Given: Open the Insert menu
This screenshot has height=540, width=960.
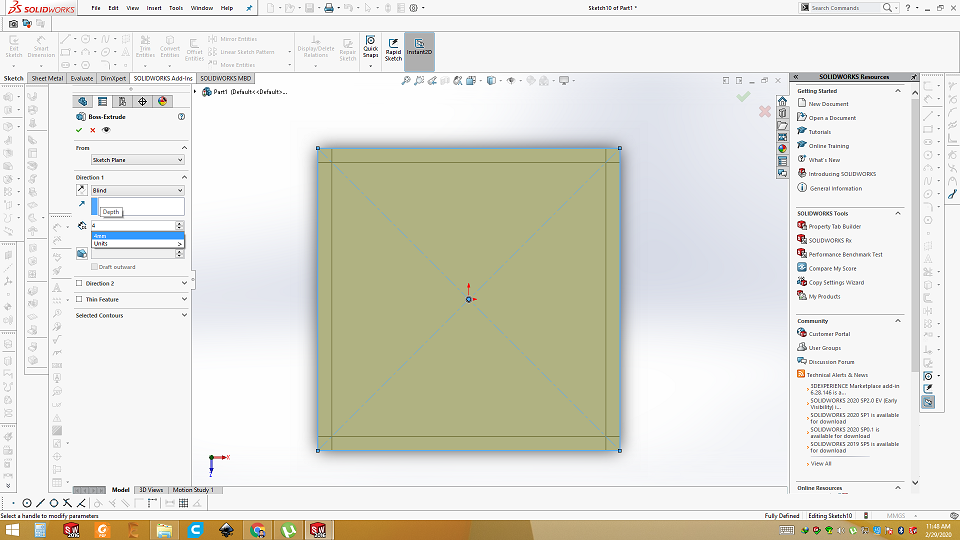Looking at the screenshot, I should coord(154,8).
